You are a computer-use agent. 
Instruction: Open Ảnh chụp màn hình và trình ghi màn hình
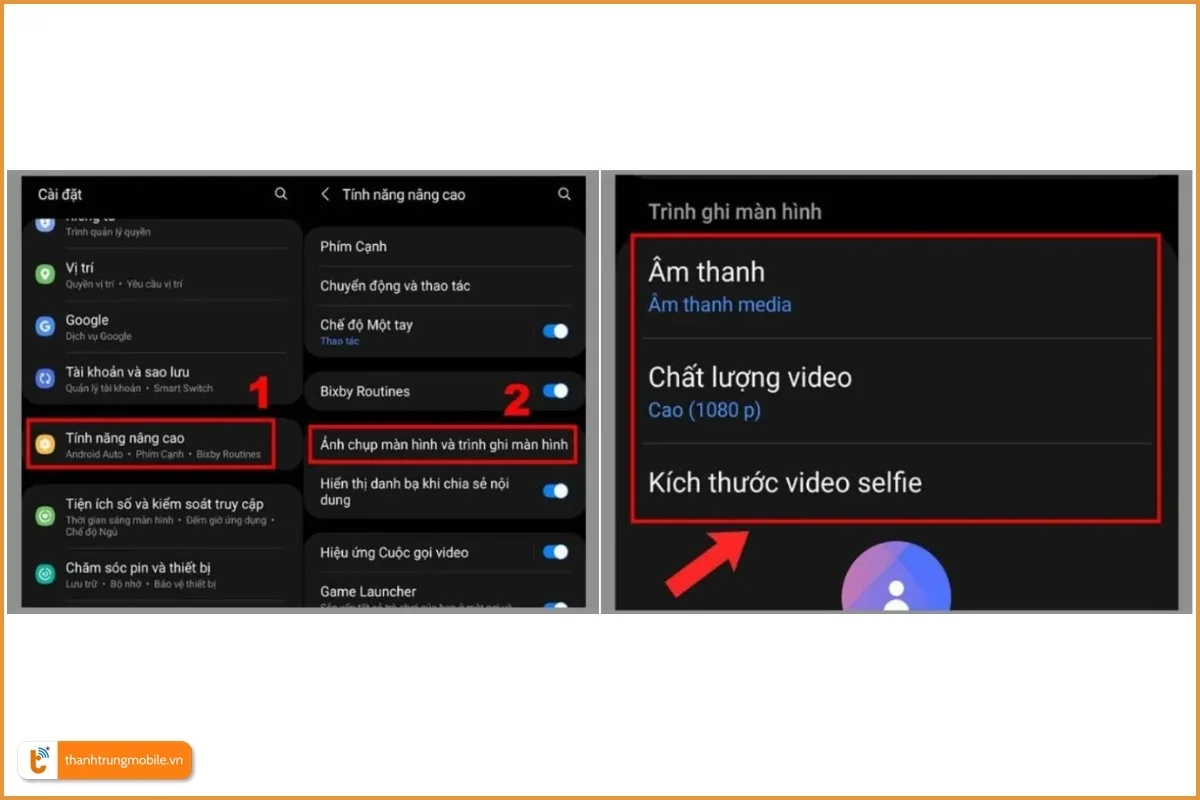point(444,443)
